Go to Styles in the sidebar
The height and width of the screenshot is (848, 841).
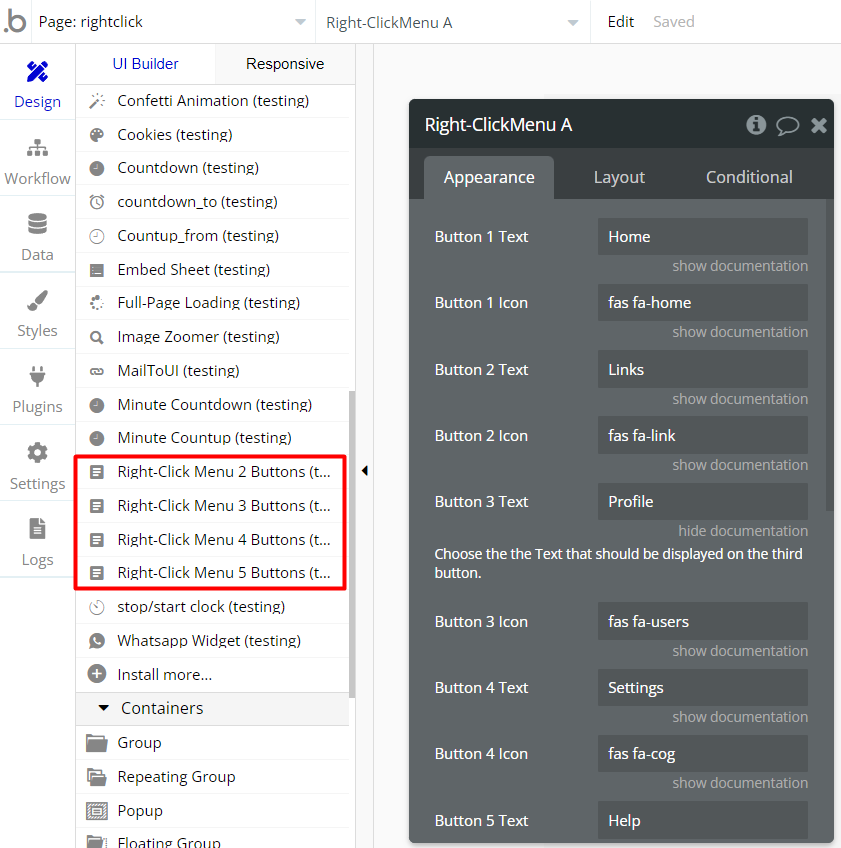pos(37,313)
